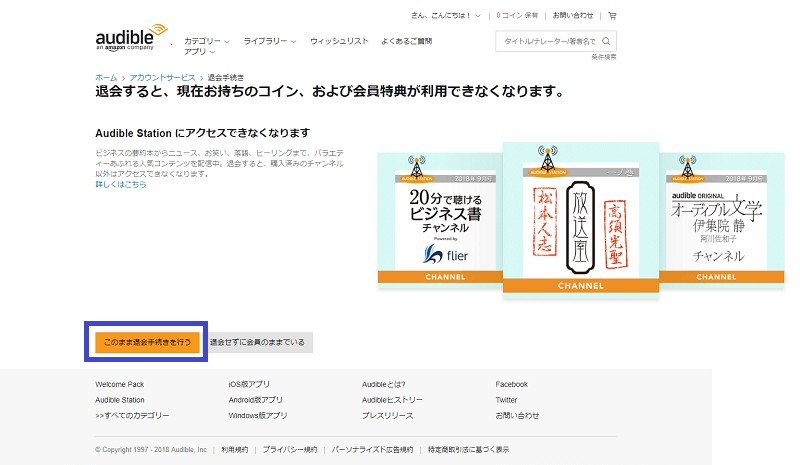Open Audibleヒストリー footer link
The width and height of the screenshot is (800, 465).
coord(392,400)
